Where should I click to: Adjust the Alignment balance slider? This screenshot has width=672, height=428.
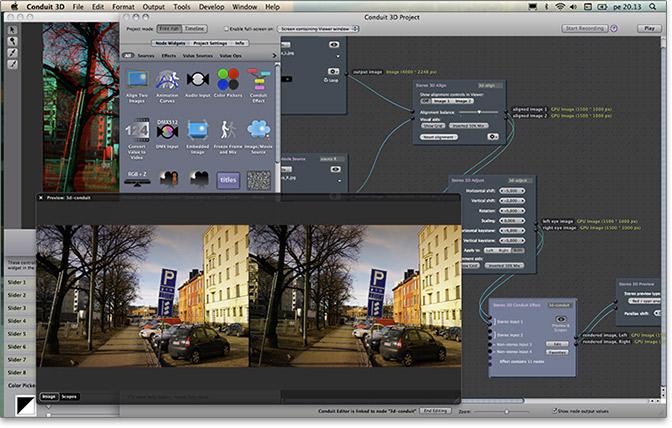pyautogui.click(x=478, y=112)
